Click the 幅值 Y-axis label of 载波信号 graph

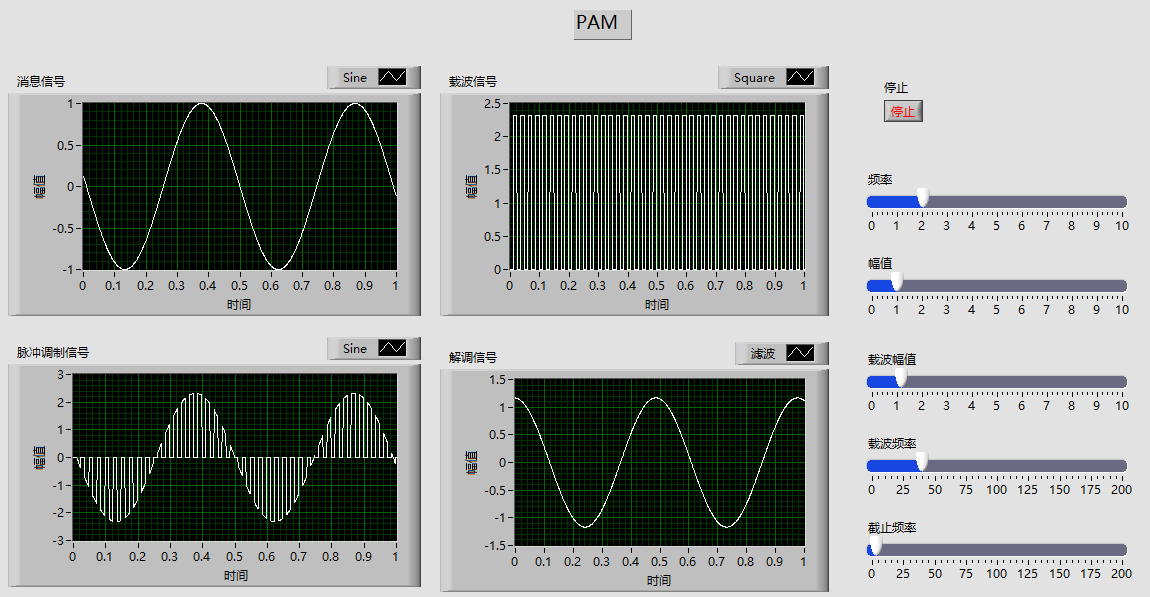point(472,186)
